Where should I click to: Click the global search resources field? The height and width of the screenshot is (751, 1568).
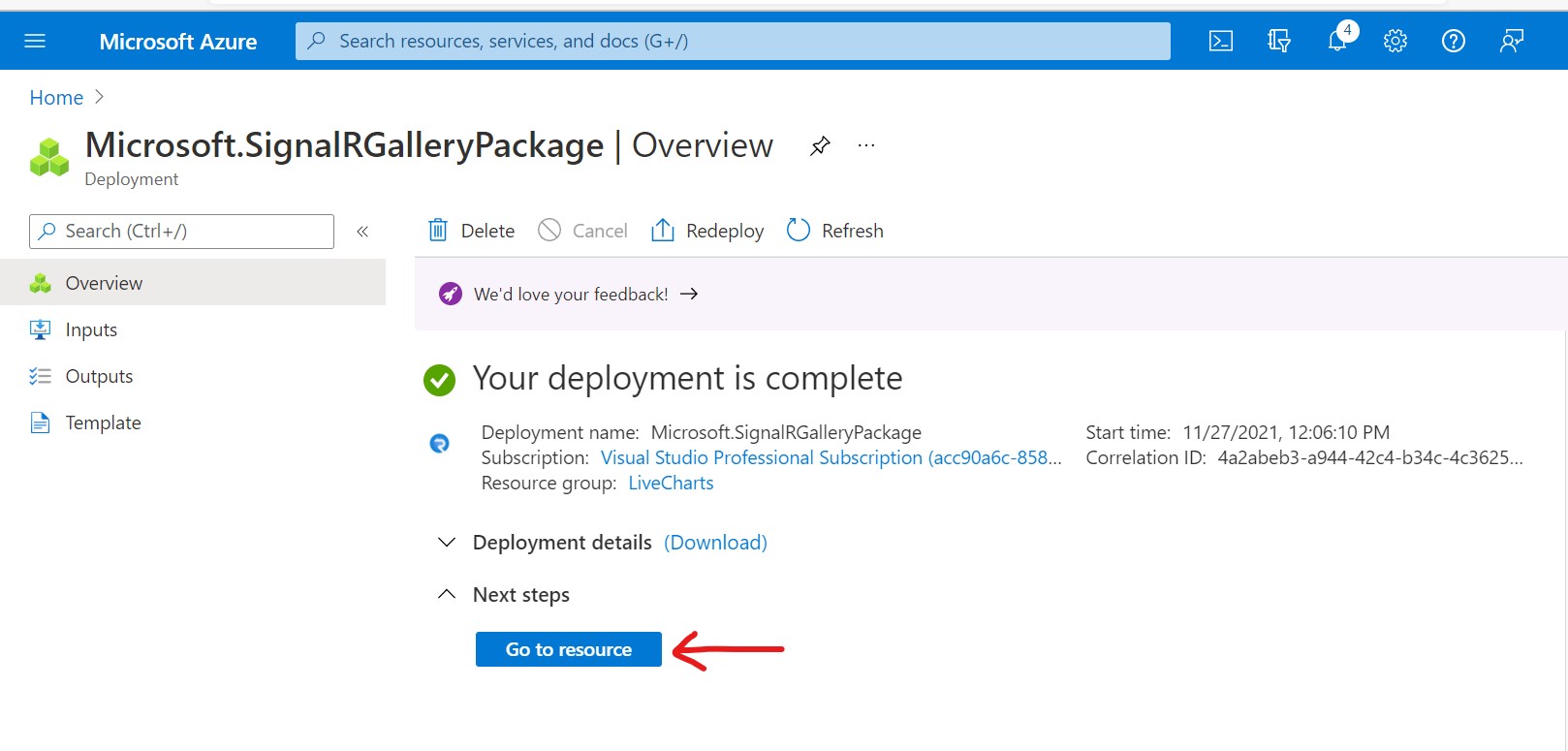732,41
